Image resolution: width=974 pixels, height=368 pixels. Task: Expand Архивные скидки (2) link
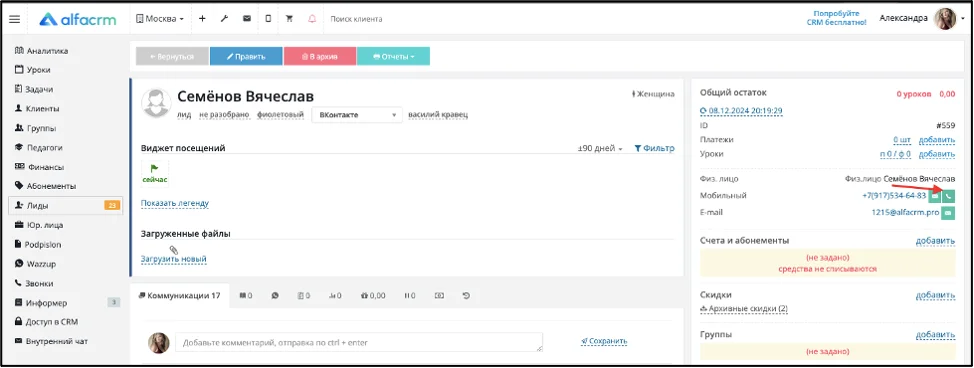pyautogui.click(x=744, y=309)
